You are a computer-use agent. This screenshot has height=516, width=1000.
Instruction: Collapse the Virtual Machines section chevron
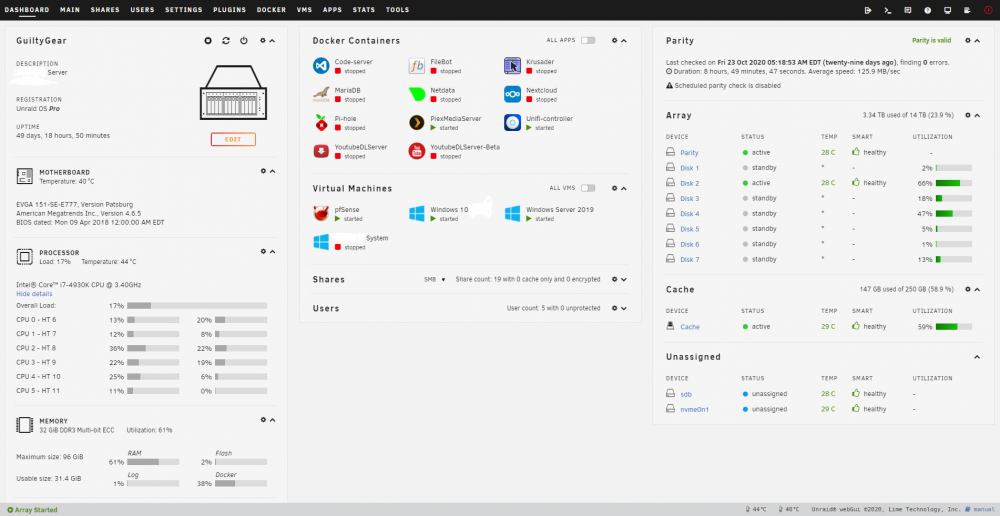click(624, 188)
